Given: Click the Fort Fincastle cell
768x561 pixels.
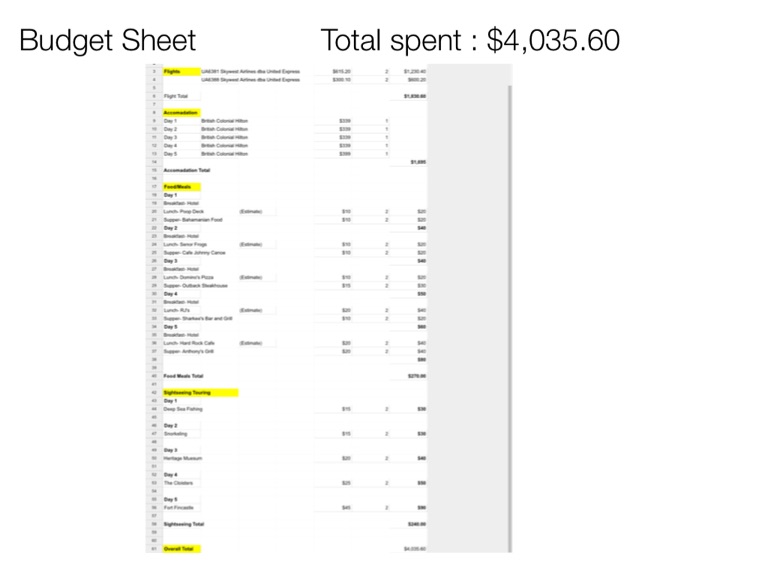Looking at the screenshot, I should [x=178, y=508].
